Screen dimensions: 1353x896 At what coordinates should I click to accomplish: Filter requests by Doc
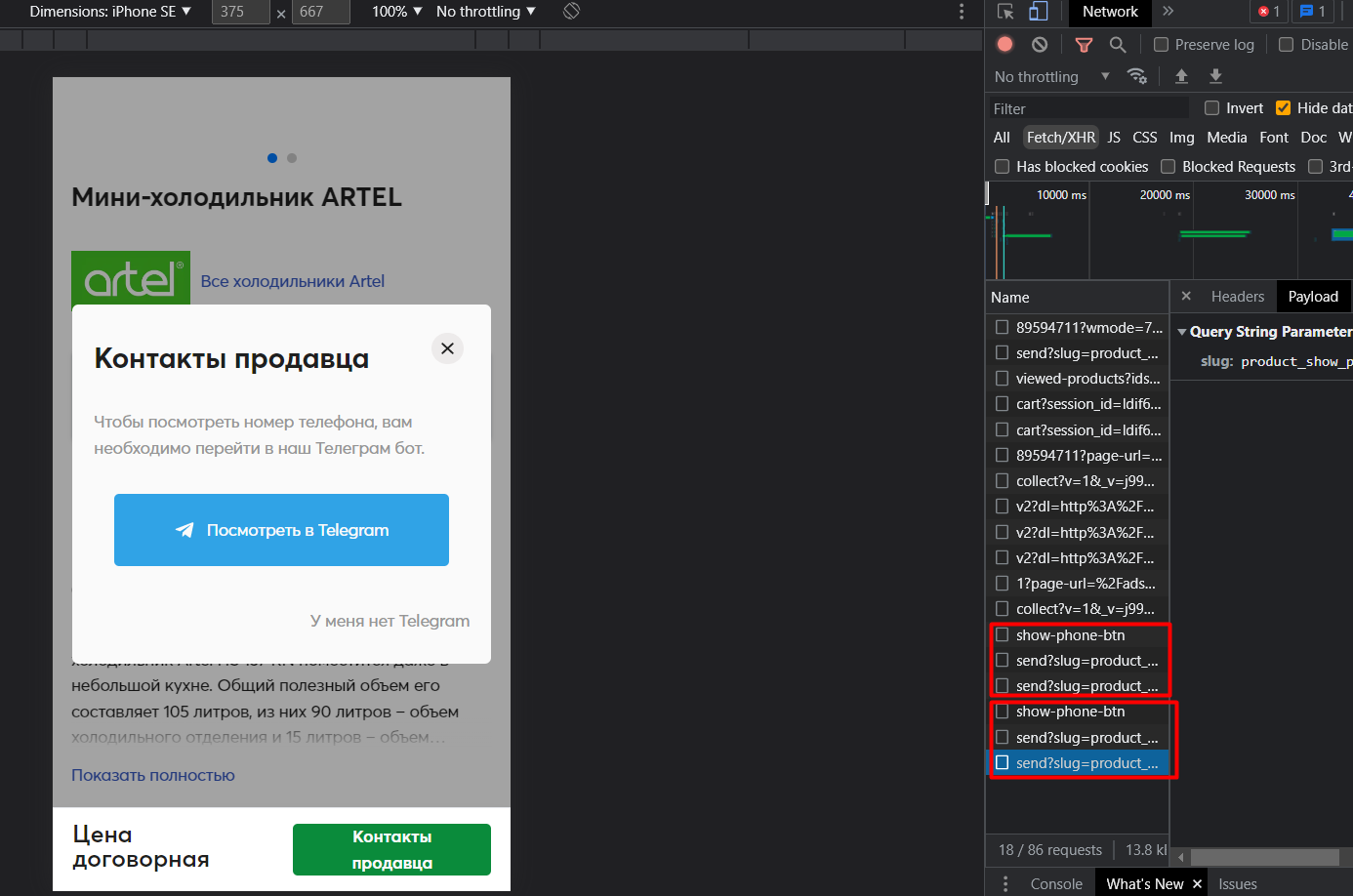click(1314, 138)
